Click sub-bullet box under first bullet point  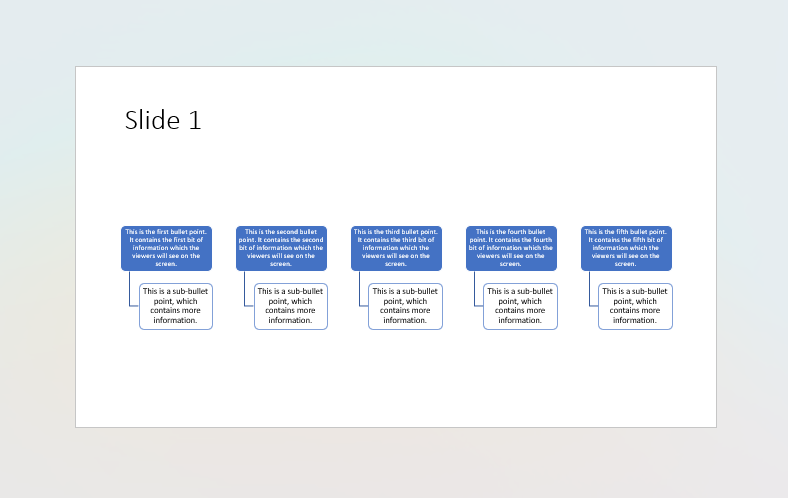(176, 307)
